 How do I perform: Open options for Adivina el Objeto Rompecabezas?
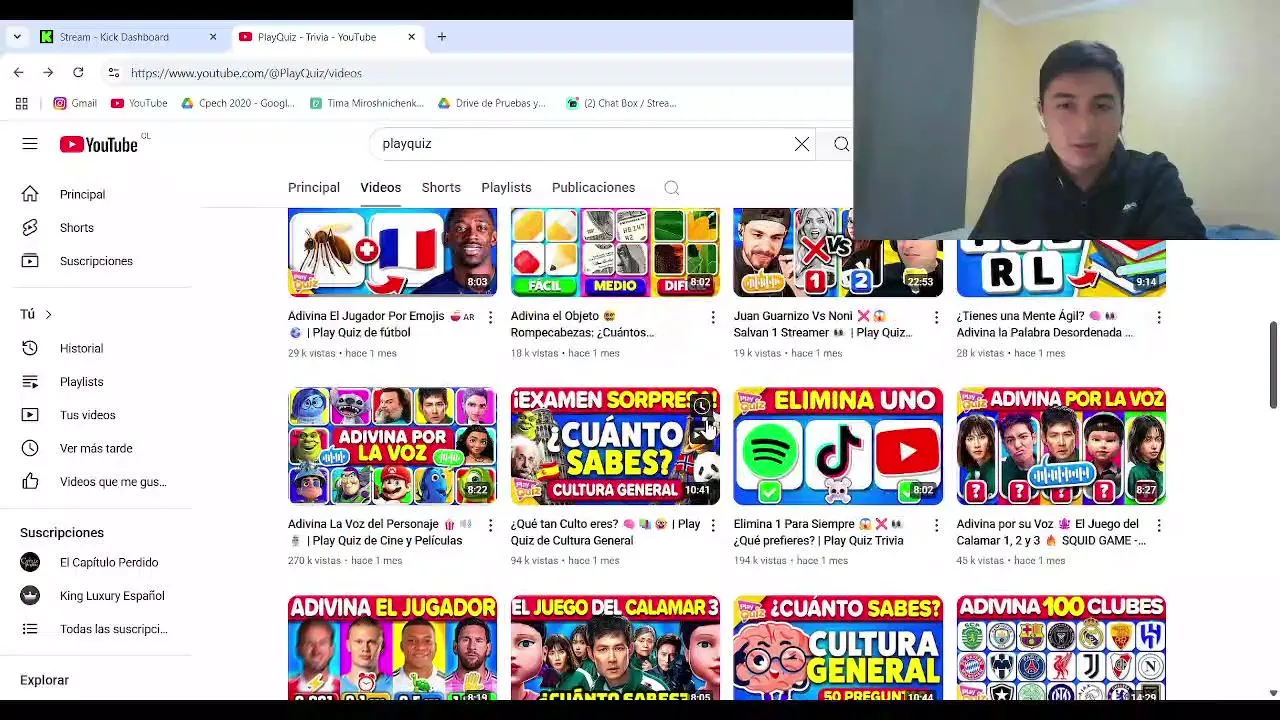tap(713, 317)
